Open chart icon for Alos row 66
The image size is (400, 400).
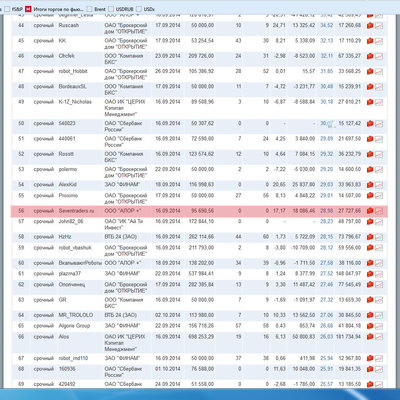click(x=379, y=337)
